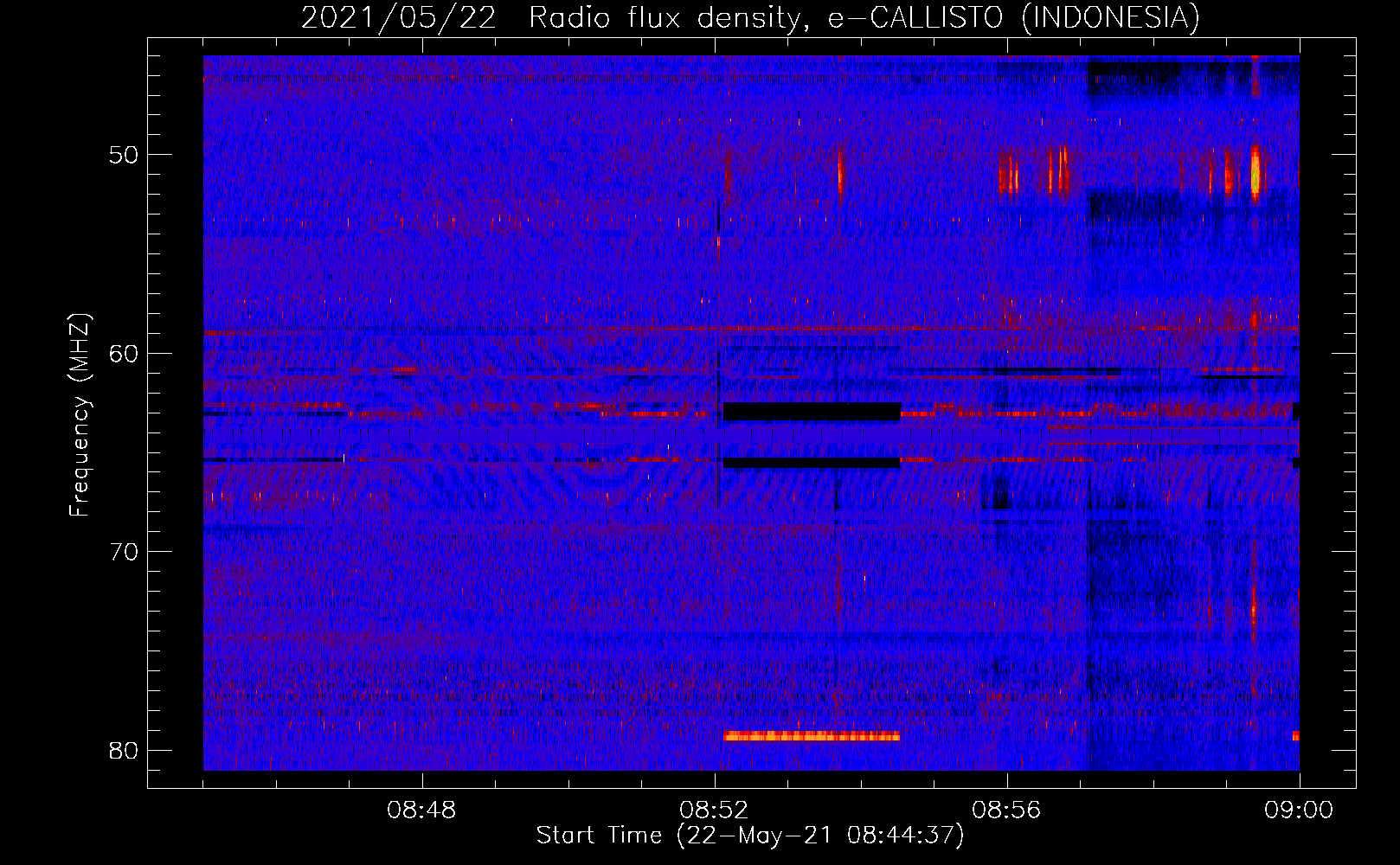This screenshot has width=1400, height=865.
Task: Click the 08:56 time tick label
Action: coord(1006,811)
